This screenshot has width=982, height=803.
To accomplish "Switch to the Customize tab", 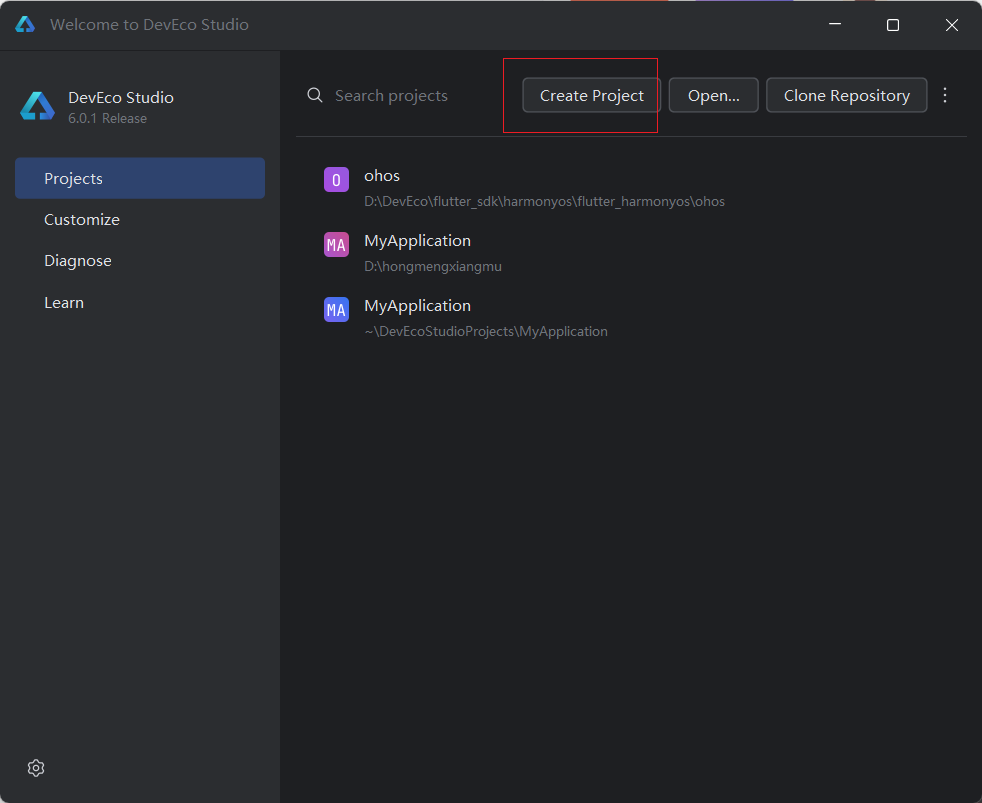I will click(140, 220).
